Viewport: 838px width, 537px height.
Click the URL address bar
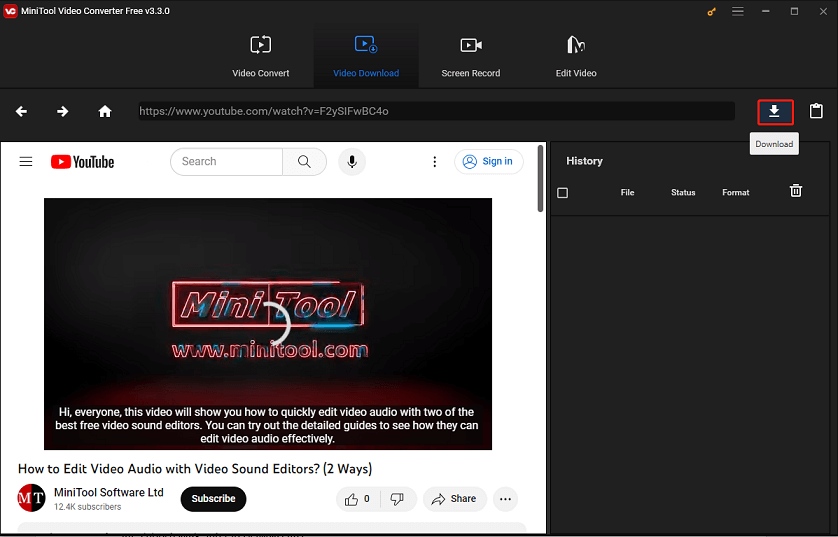click(437, 111)
